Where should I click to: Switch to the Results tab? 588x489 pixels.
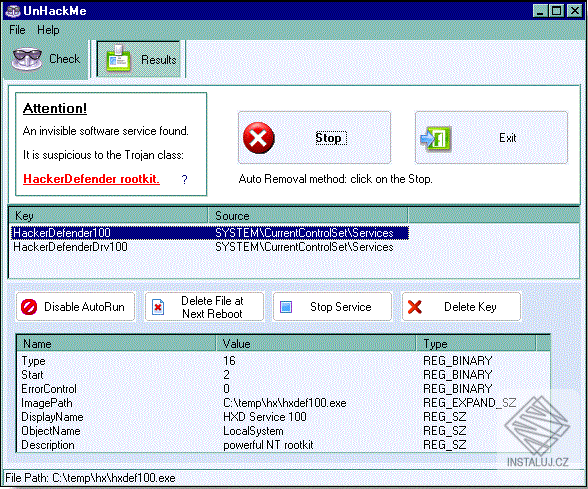pyautogui.click(x=139, y=59)
